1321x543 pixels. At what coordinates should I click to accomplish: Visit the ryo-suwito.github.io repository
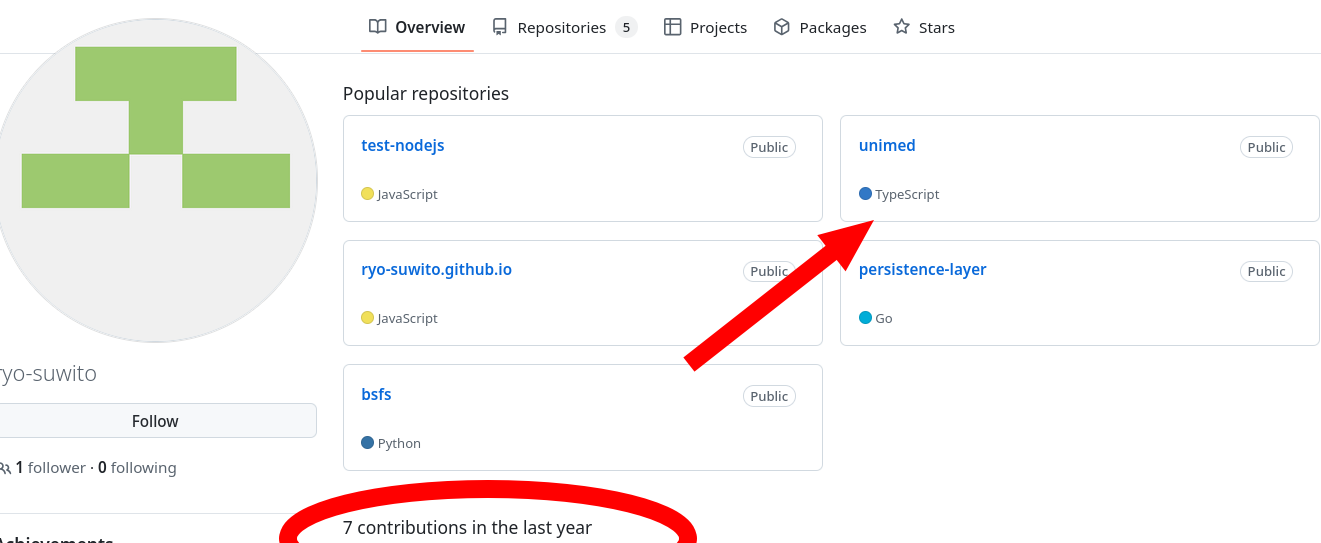[x=436, y=269]
